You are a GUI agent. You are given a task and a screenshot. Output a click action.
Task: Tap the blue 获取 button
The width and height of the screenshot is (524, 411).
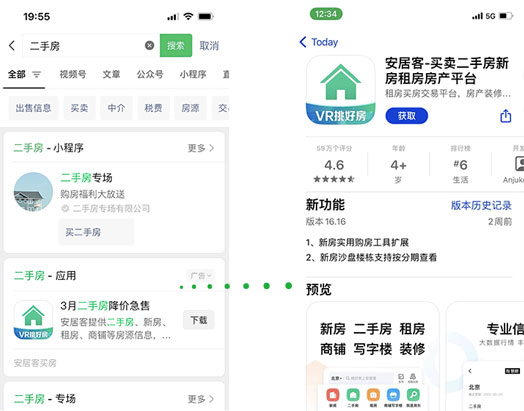pyautogui.click(x=407, y=116)
